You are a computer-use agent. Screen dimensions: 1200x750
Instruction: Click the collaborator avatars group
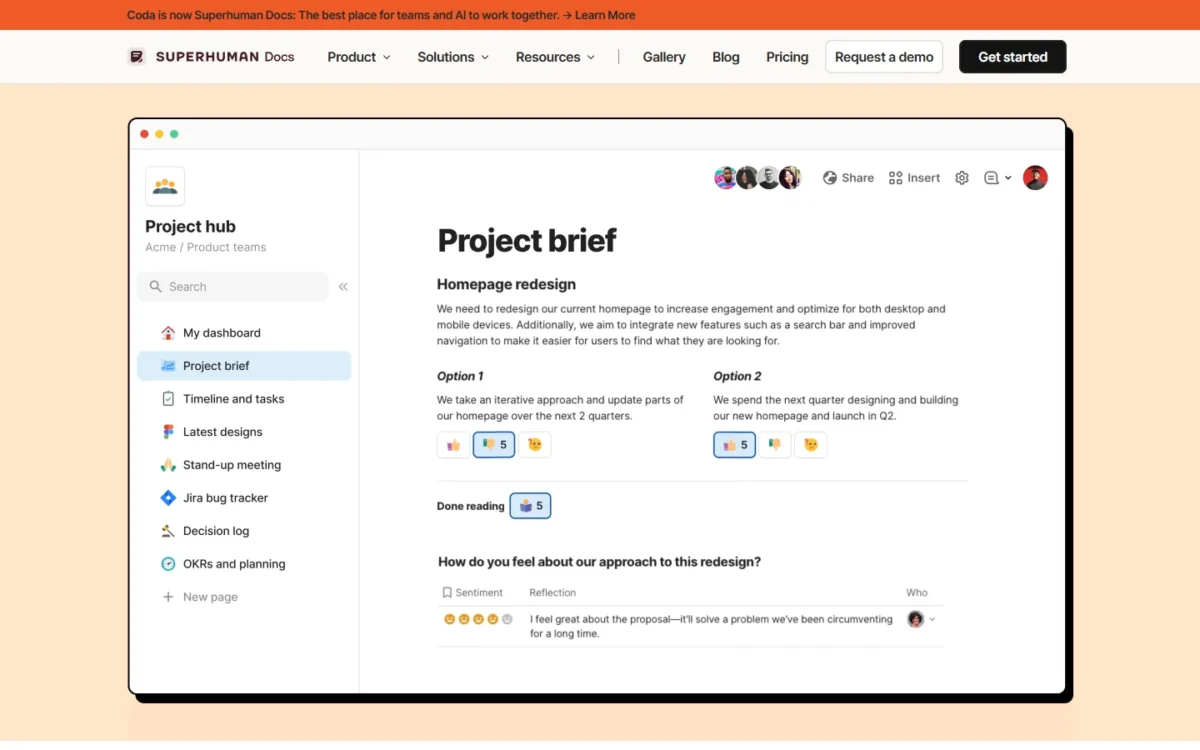pyautogui.click(x=758, y=178)
